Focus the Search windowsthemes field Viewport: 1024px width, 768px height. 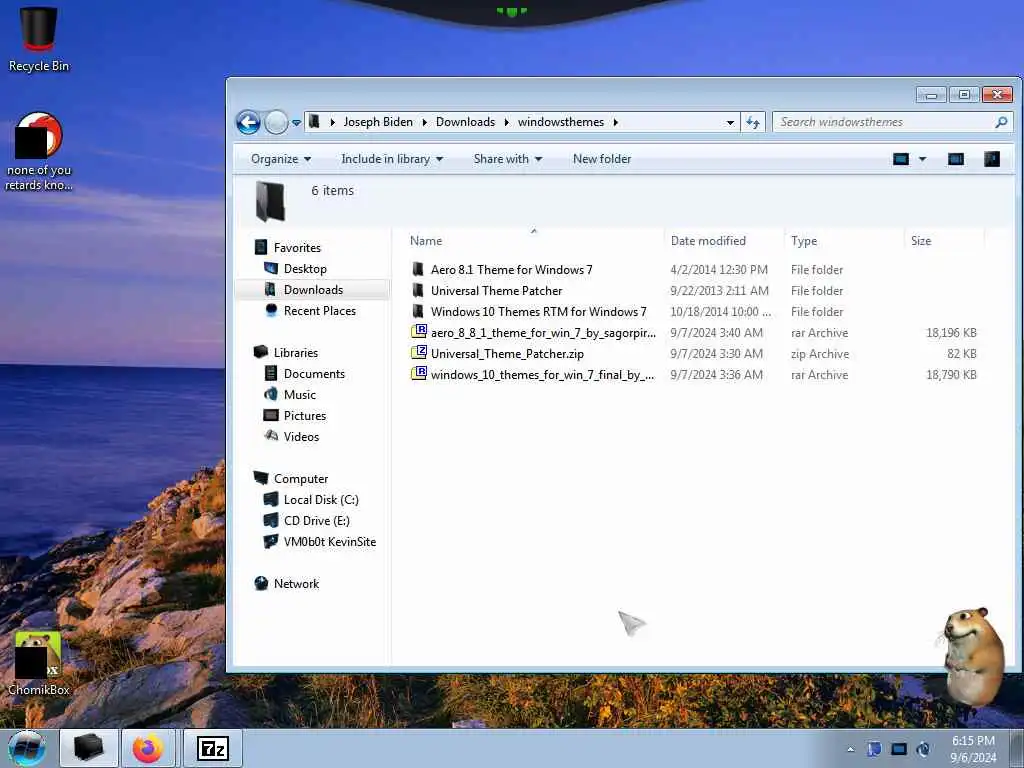pos(893,122)
